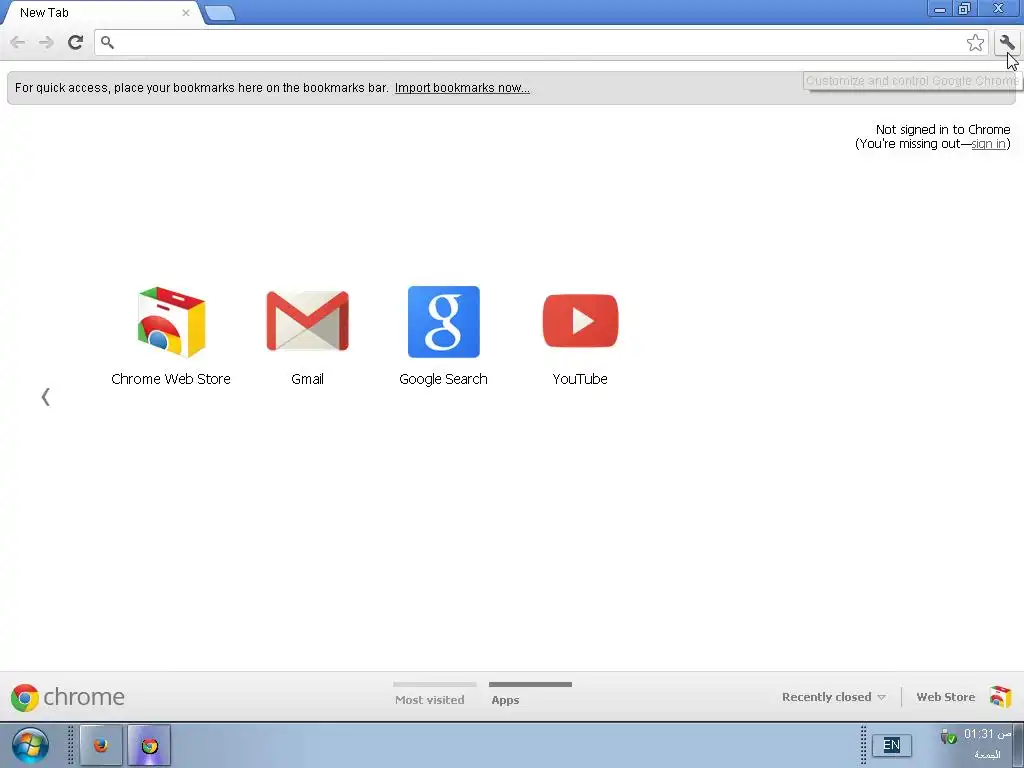Click the Web Store bag icon at bottom right
The width and height of the screenshot is (1024, 768).
(x=1000, y=697)
